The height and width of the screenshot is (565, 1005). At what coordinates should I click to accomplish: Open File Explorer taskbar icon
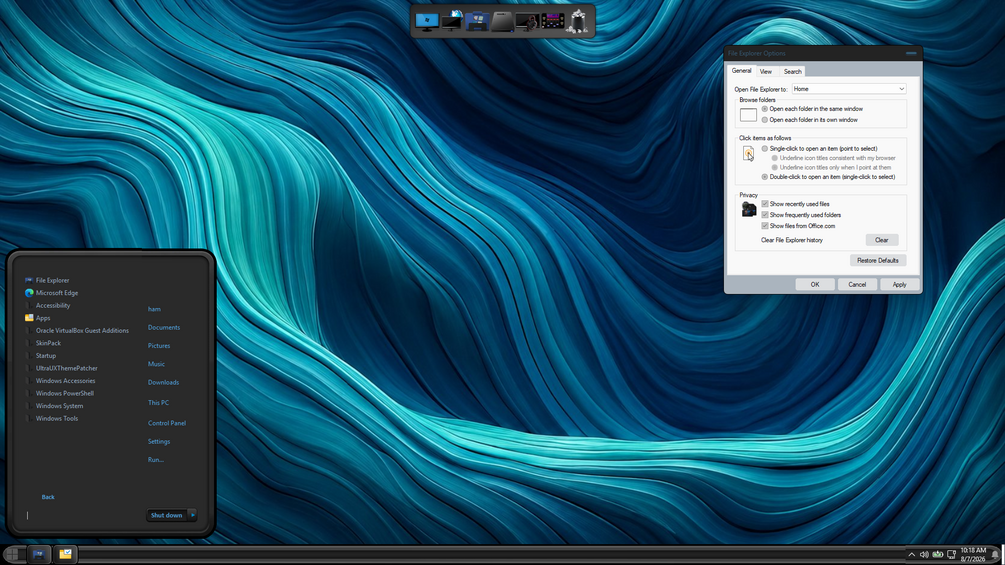click(x=38, y=554)
